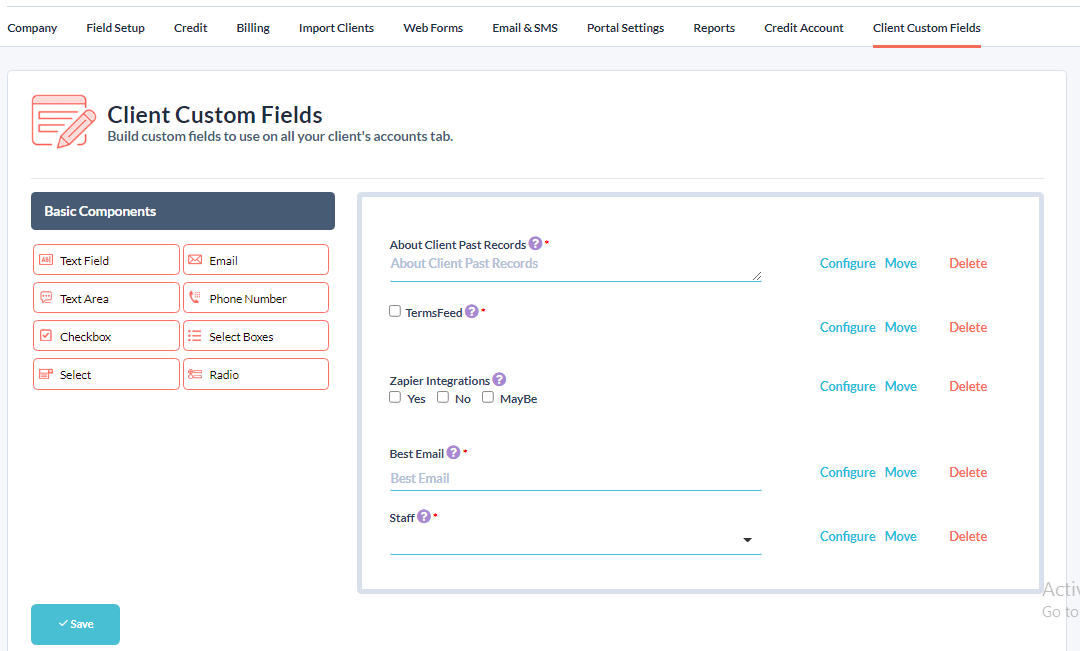Delete the Best Email field
The image size is (1080, 651).
[967, 472]
